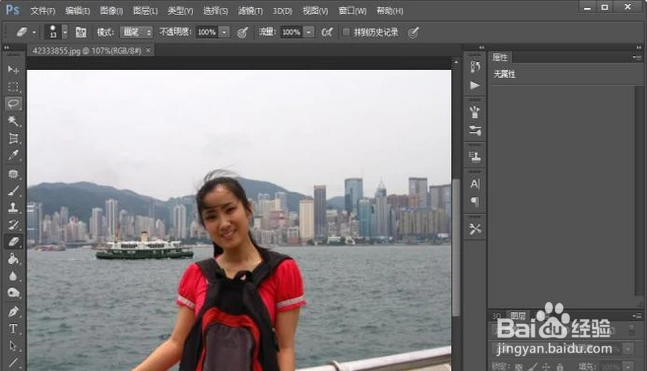647x371 pixels.
Task: Toggle lock transparent pixels in Layers panel
Action: point(519,366)
